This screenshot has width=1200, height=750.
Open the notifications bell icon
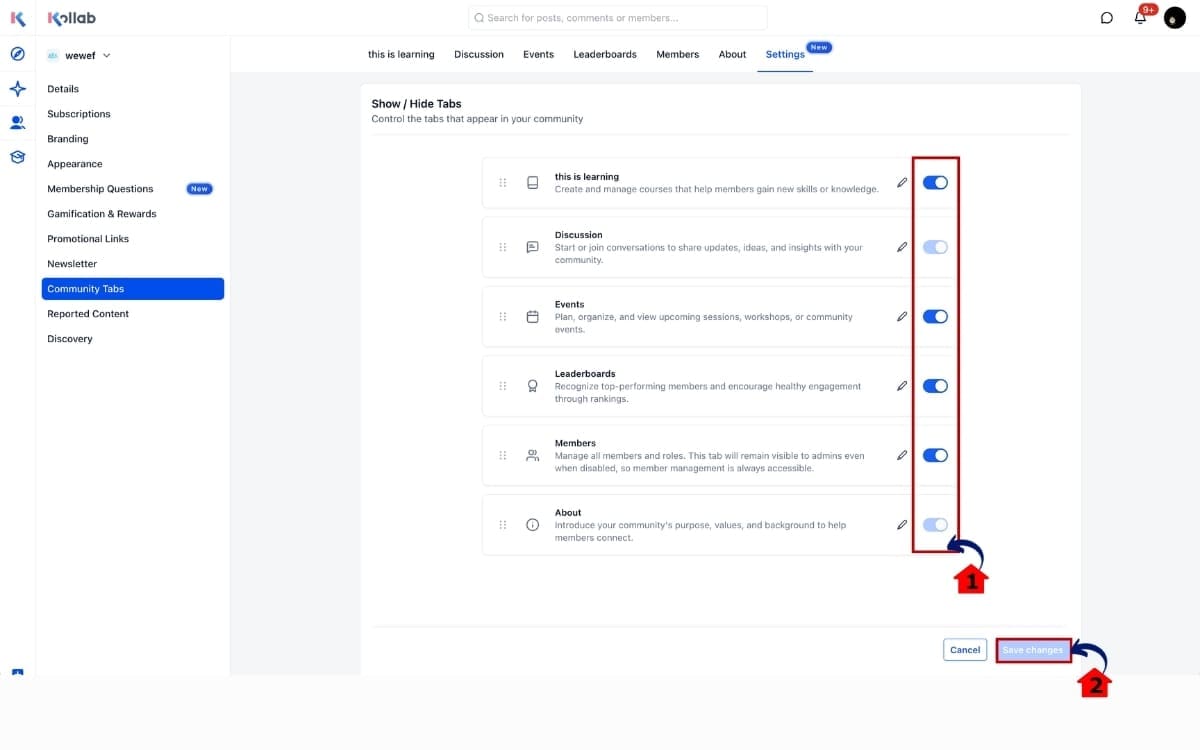(x=1140, y=18)
